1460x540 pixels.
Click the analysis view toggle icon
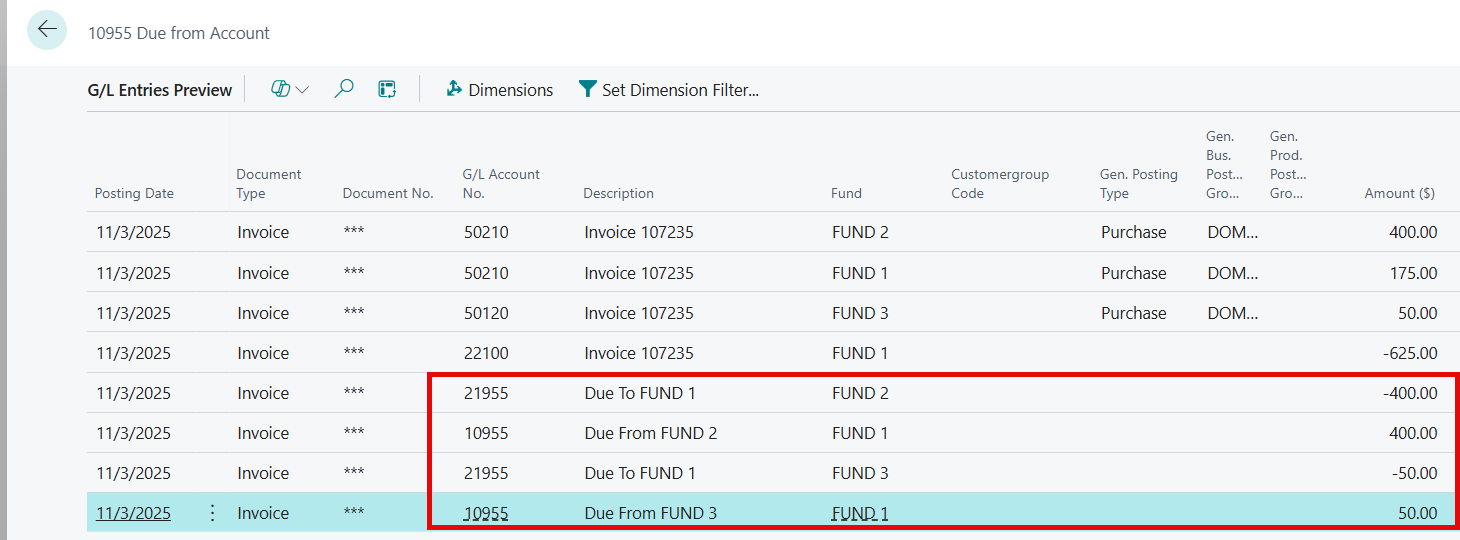point(387,90)
